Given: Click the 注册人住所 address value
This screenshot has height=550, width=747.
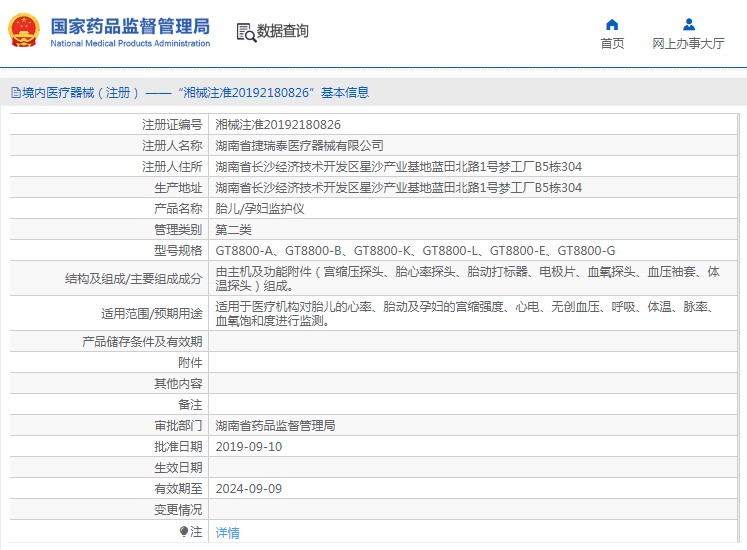Looking at the screenshot, I should (x=398, y=167).
